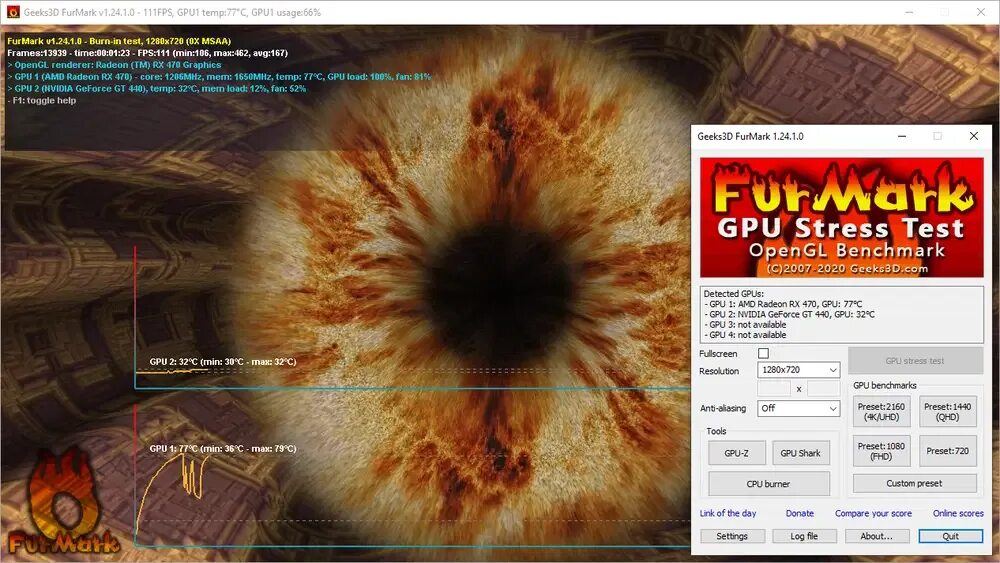Click the Quit button

pos(951,536)
